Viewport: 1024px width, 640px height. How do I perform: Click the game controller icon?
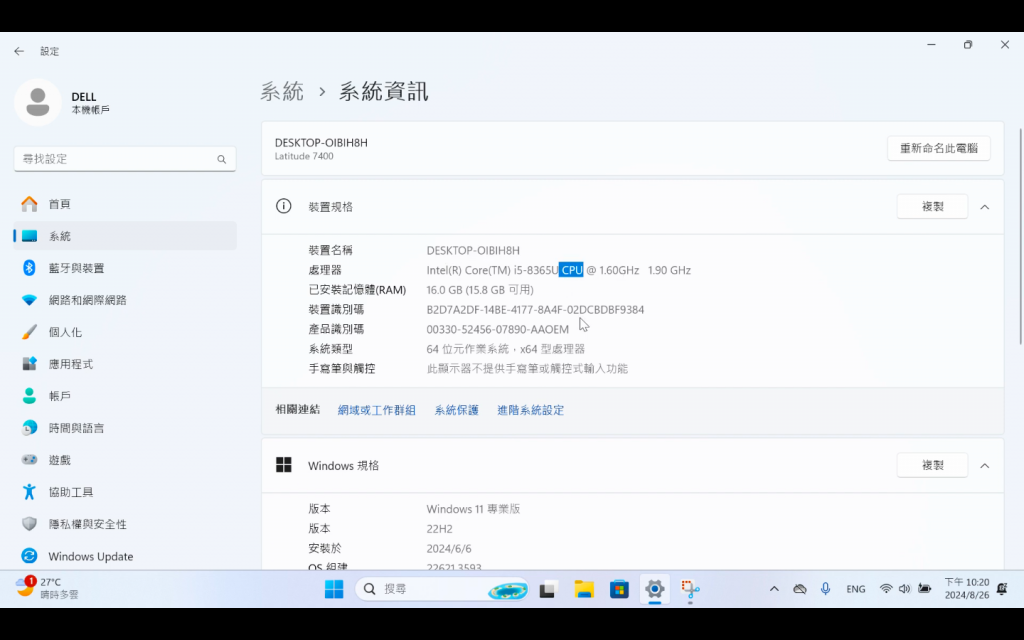coord(29,460)
